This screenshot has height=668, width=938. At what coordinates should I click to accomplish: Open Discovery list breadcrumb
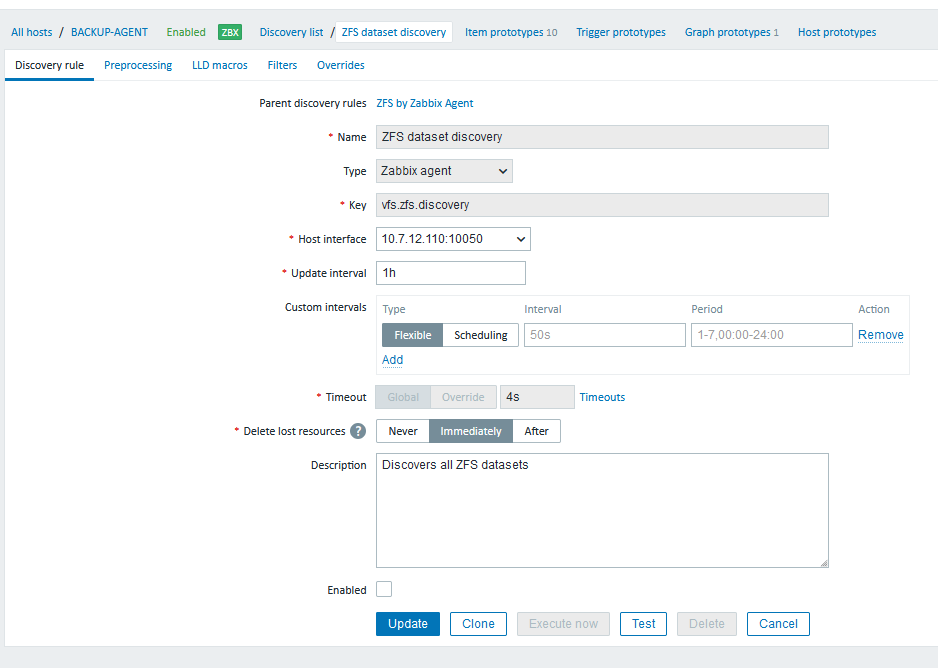tap(291, 32)
